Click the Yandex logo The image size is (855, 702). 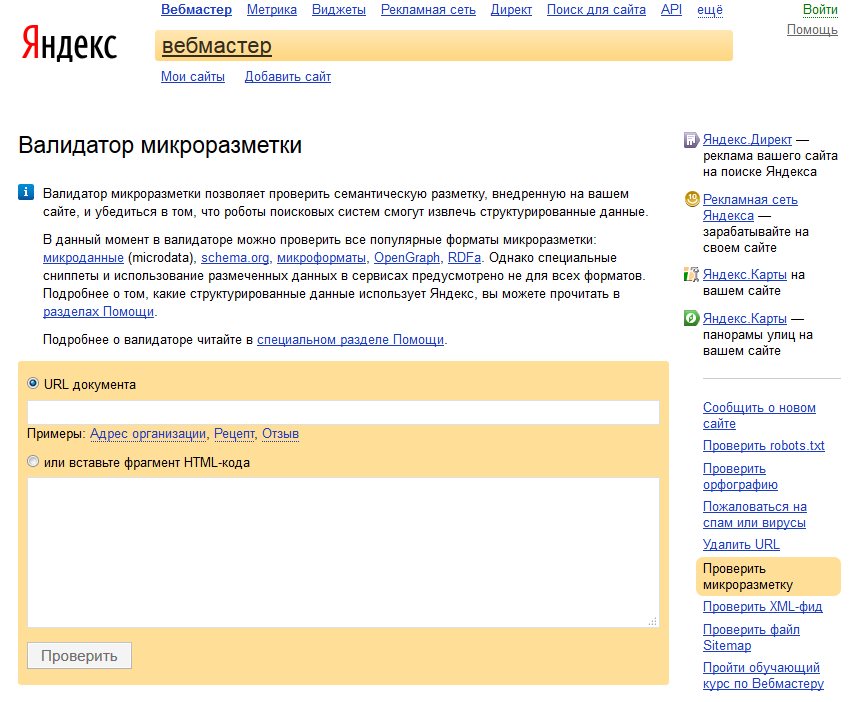pyautogui.click(x=69, y=43)
